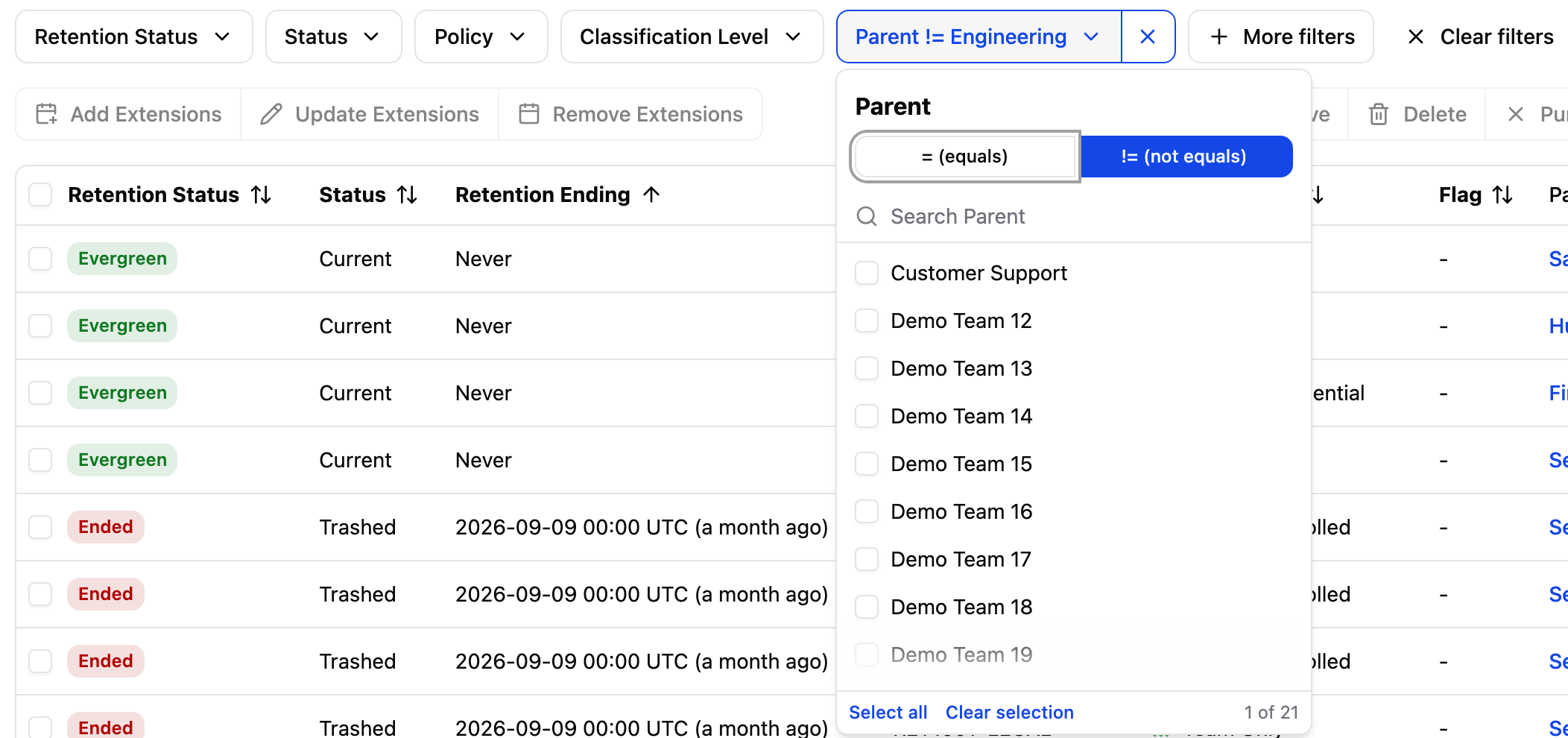Select the first Evergreen row checkbox
1568x738 pixels.
40,259
